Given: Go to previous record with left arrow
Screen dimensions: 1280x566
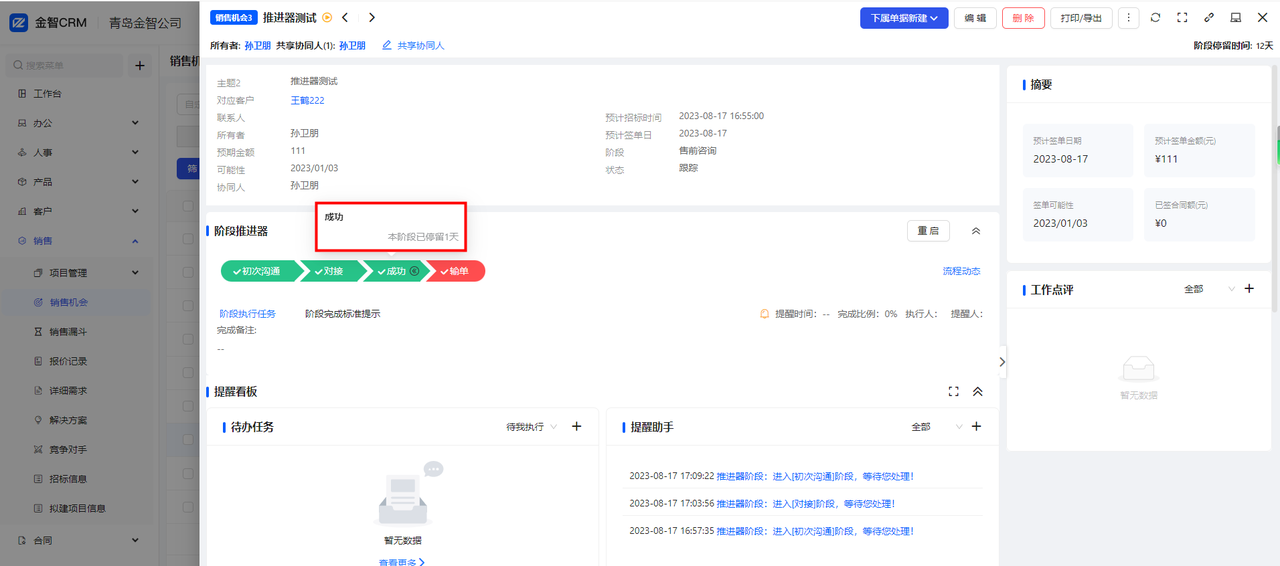Looking at the screenshot, I should [345, 17].
